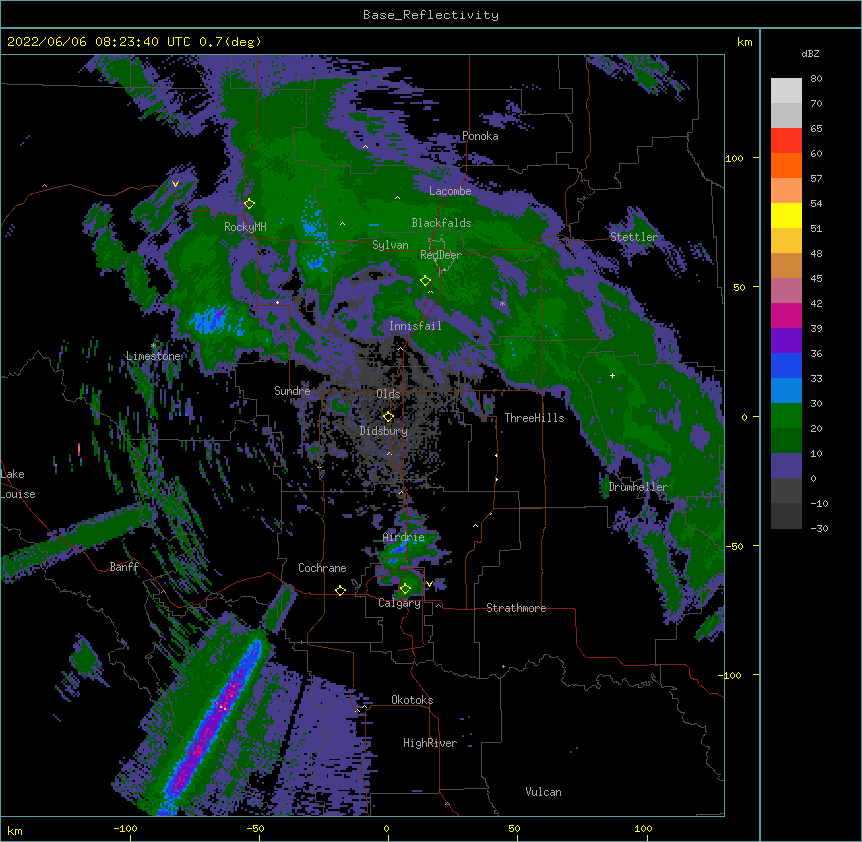Click the Didsbury town label
This screenshot has width=862, height=842.
(x=384, y=431)
